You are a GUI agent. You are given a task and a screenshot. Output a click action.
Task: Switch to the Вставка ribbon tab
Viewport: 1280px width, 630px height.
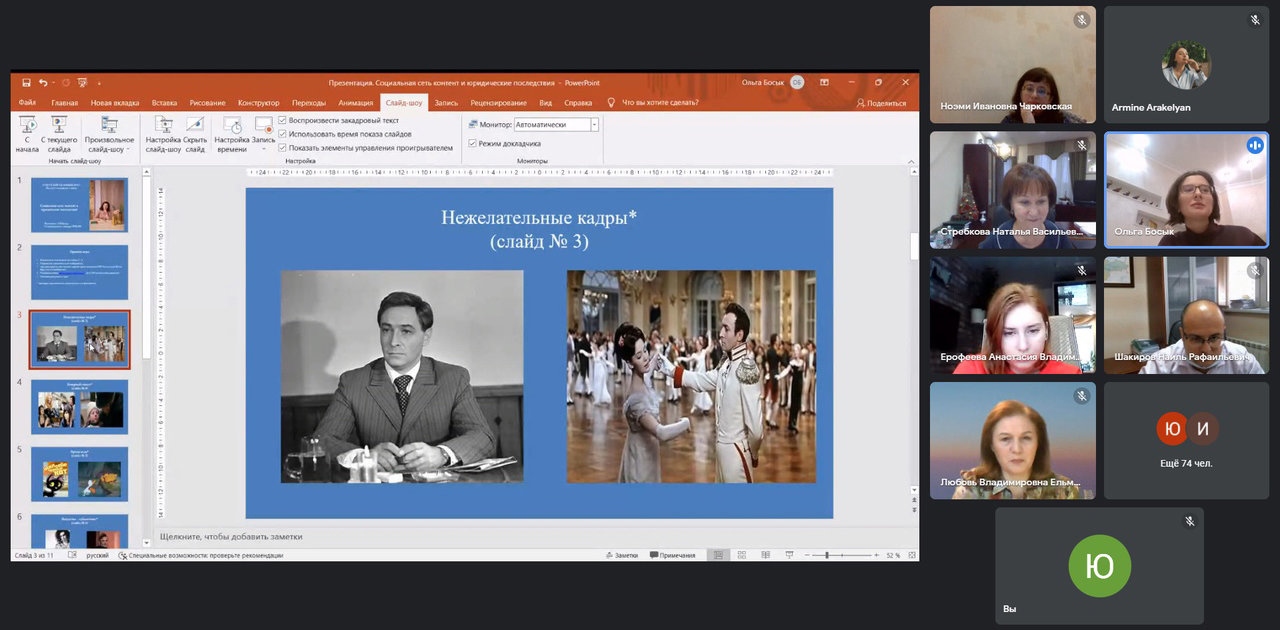(x=164, y=103)
